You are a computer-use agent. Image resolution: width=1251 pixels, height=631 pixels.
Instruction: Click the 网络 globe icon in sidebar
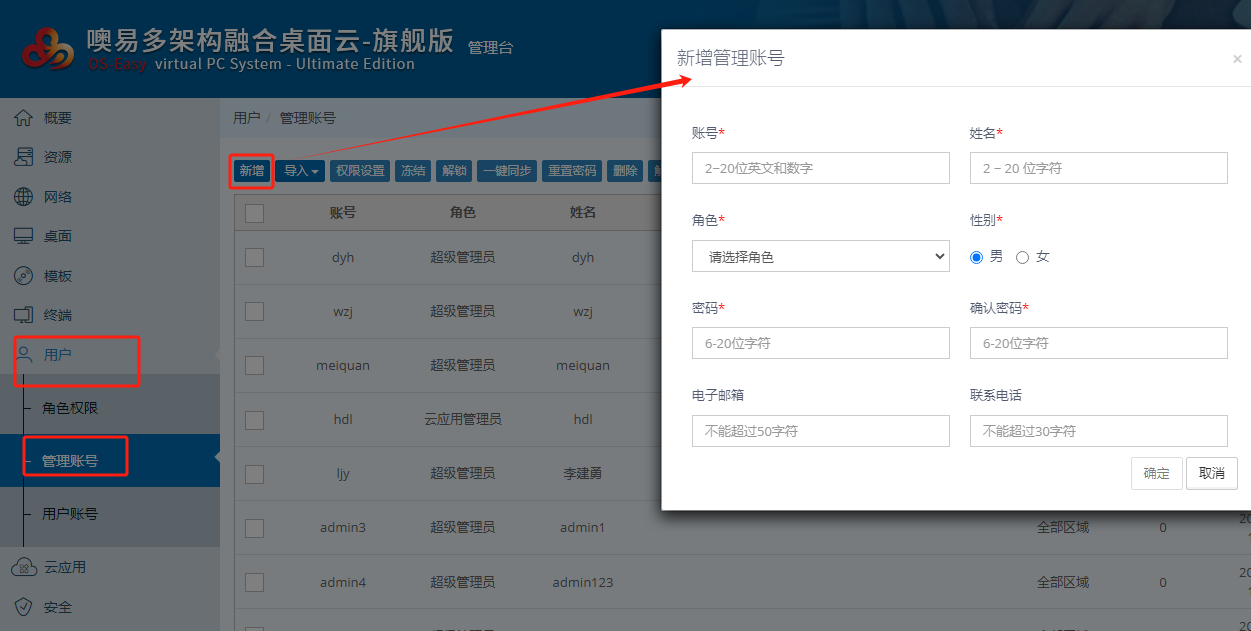pyautogui.click(x=23, y=197)
